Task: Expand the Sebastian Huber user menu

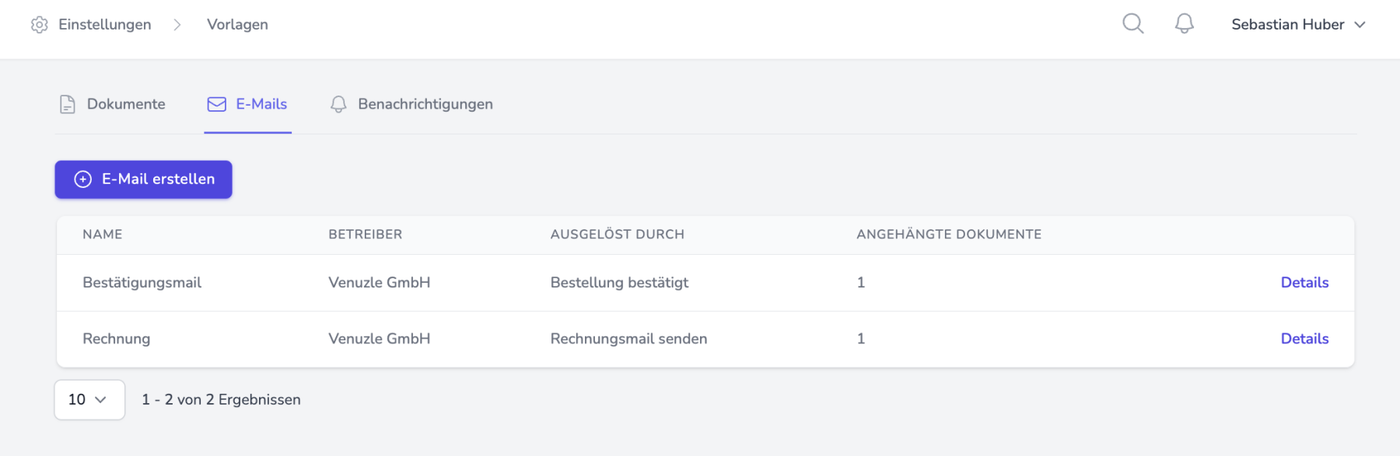Action: pos(1298,25)
